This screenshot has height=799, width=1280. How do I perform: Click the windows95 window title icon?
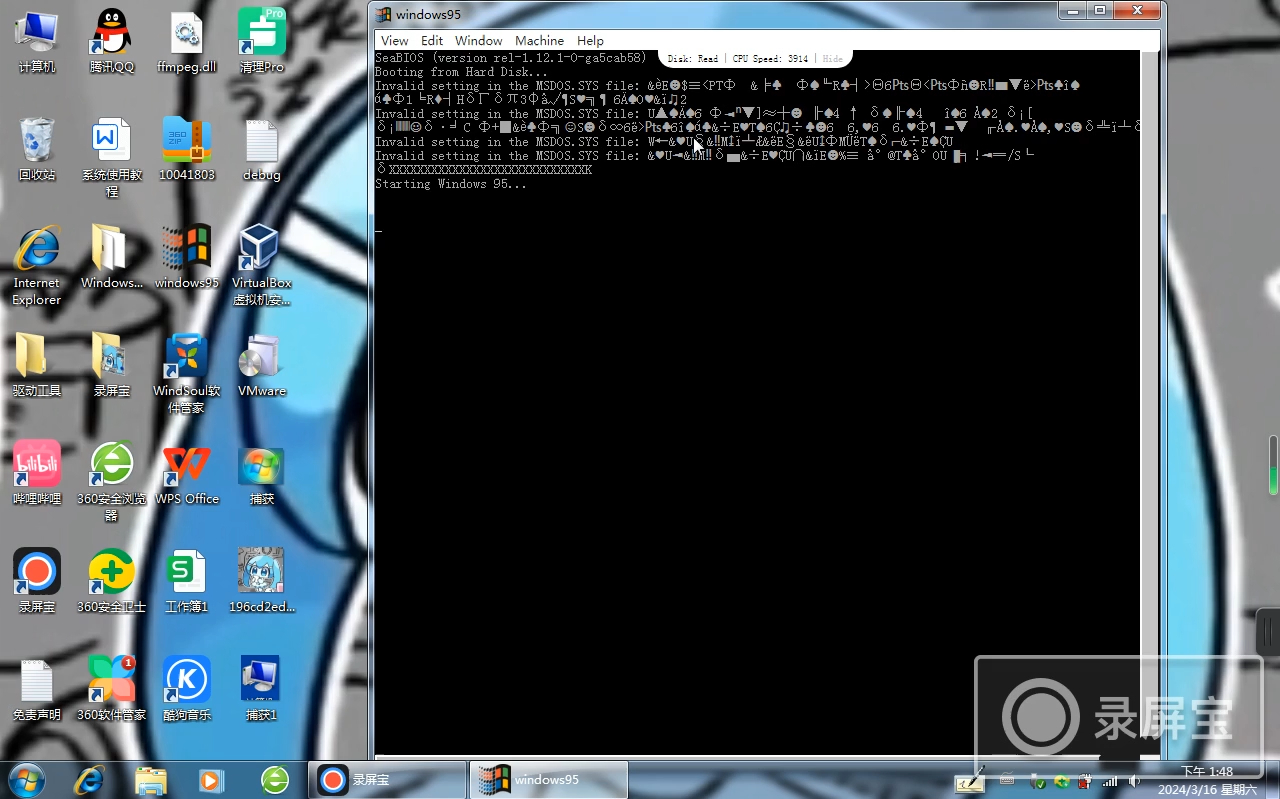coord(383,13)
